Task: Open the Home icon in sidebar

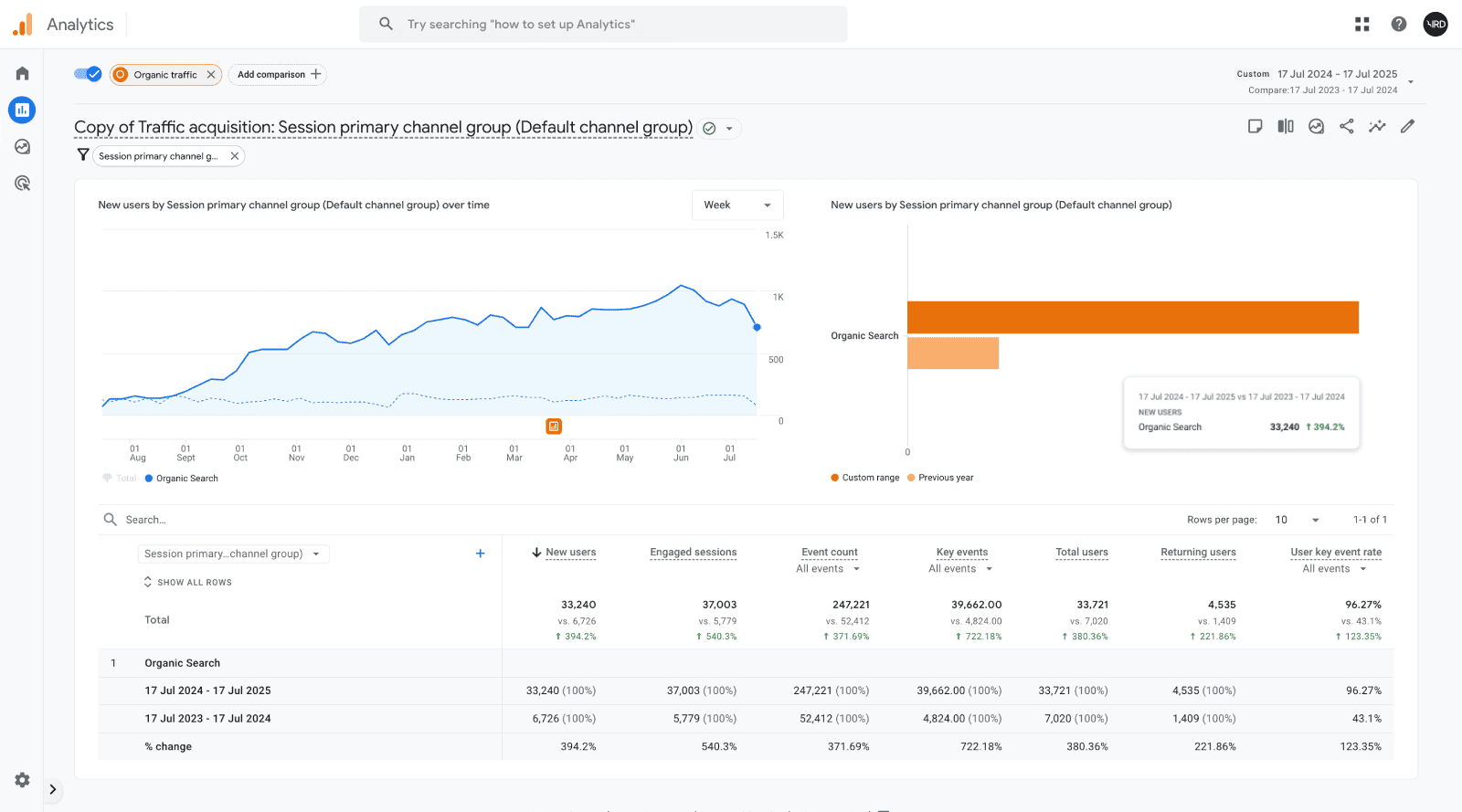Action: click(22, 73)
